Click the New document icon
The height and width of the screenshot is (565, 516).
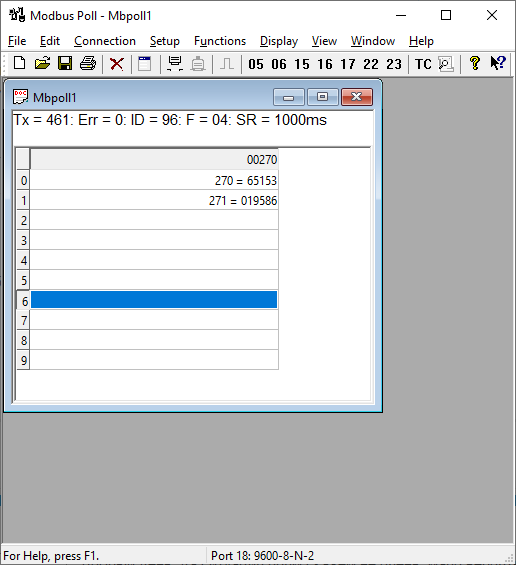tap(19, 64)
